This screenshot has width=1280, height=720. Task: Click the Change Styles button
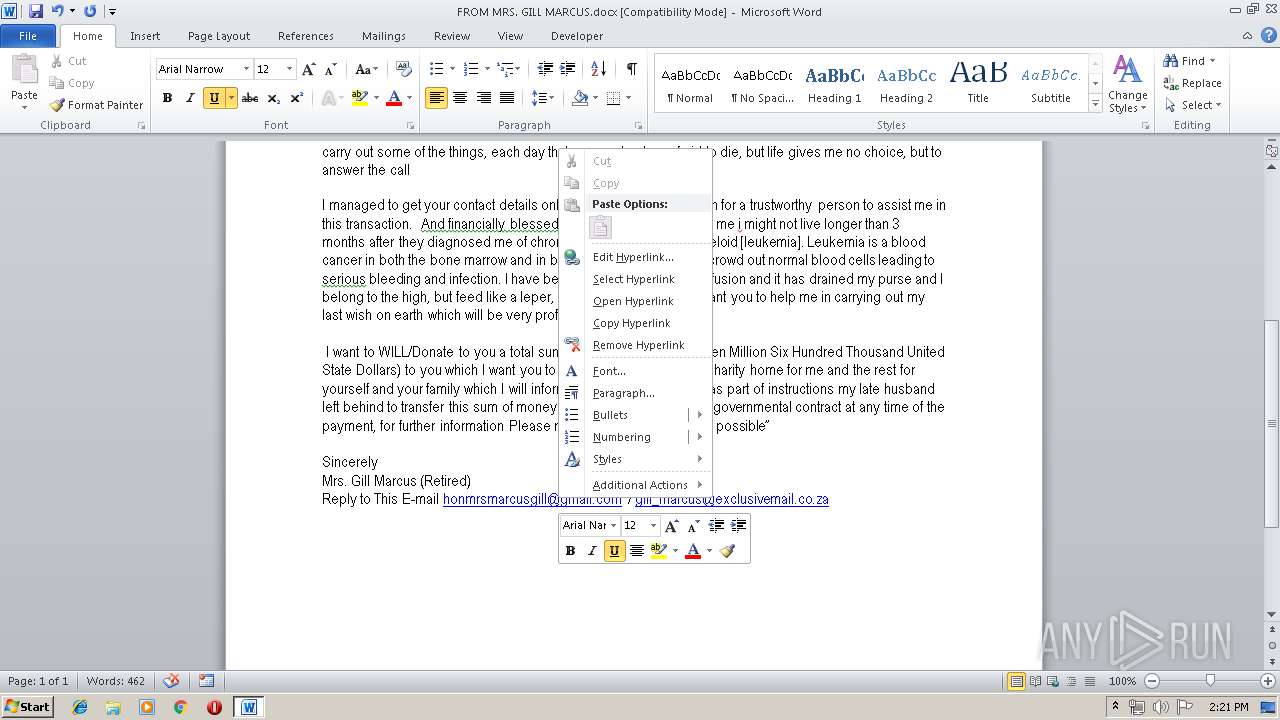click(1127, 85)
